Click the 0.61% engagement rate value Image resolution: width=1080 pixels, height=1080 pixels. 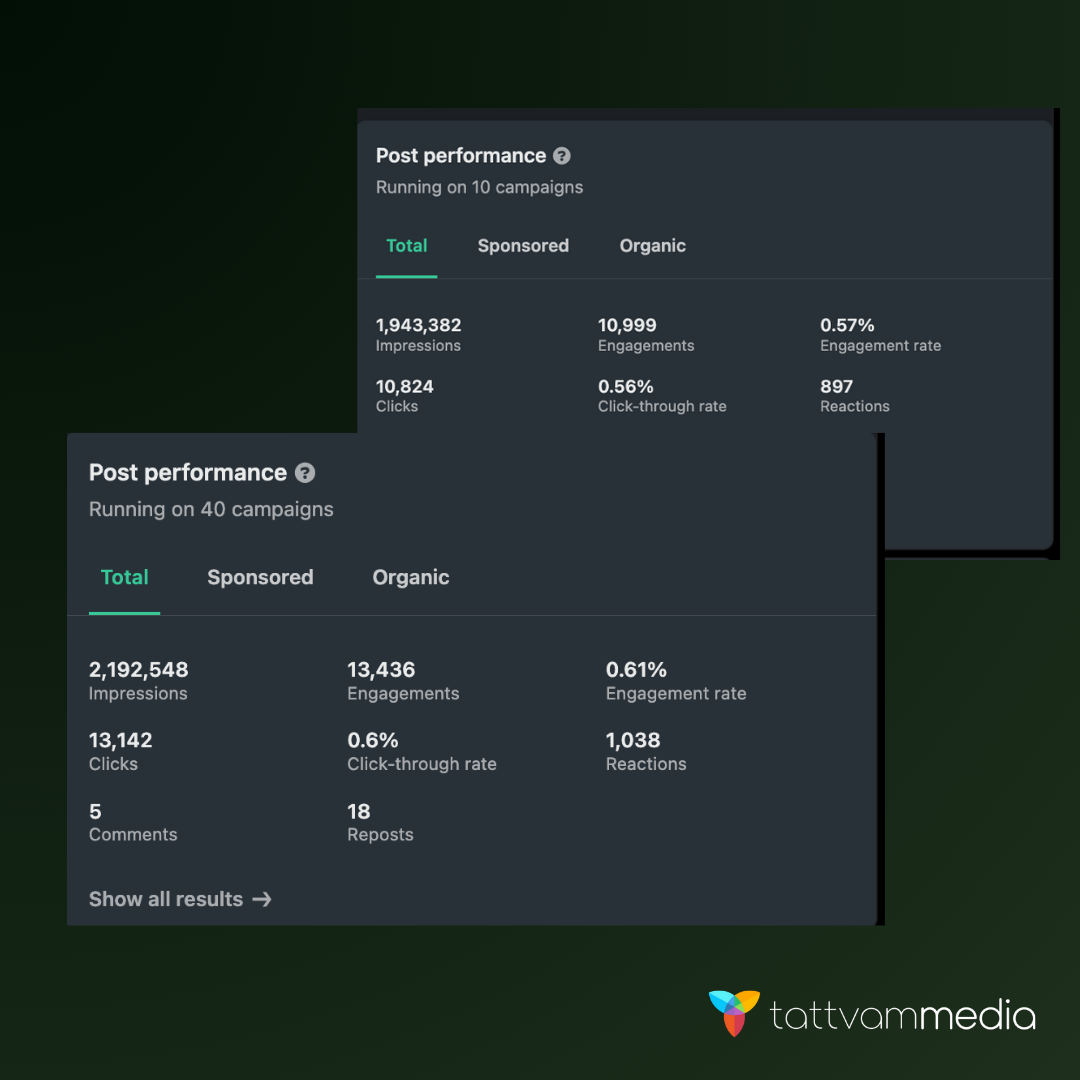click(x=636, y=669)
